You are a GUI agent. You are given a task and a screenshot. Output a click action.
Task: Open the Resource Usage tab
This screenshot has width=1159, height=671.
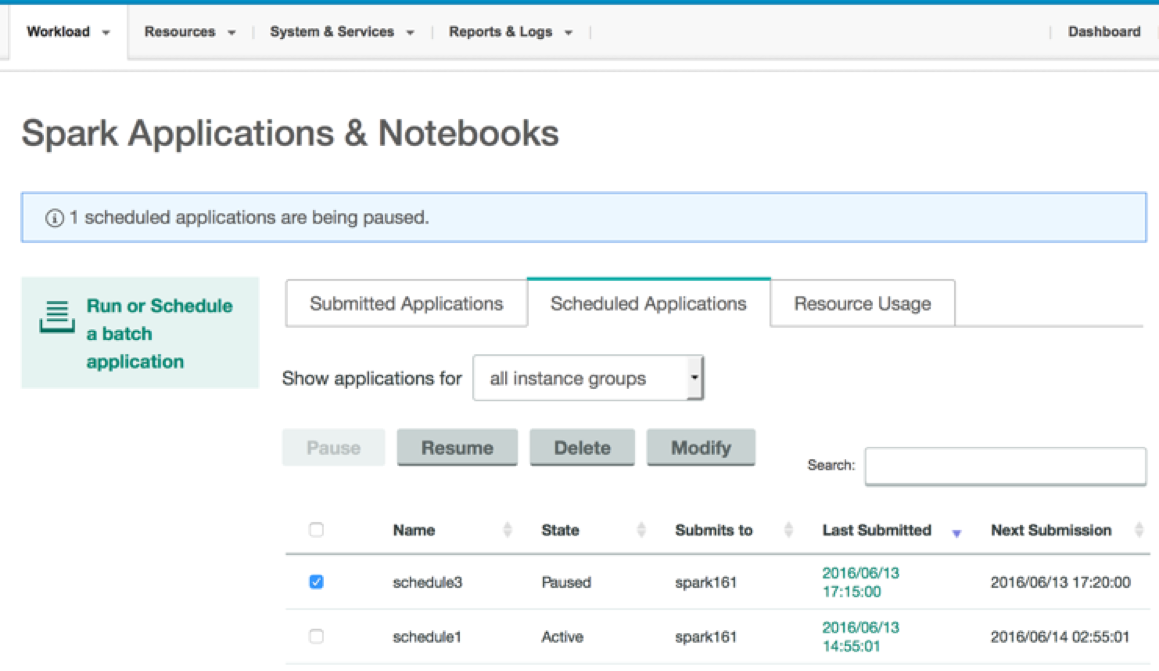[x=863, y=304]
